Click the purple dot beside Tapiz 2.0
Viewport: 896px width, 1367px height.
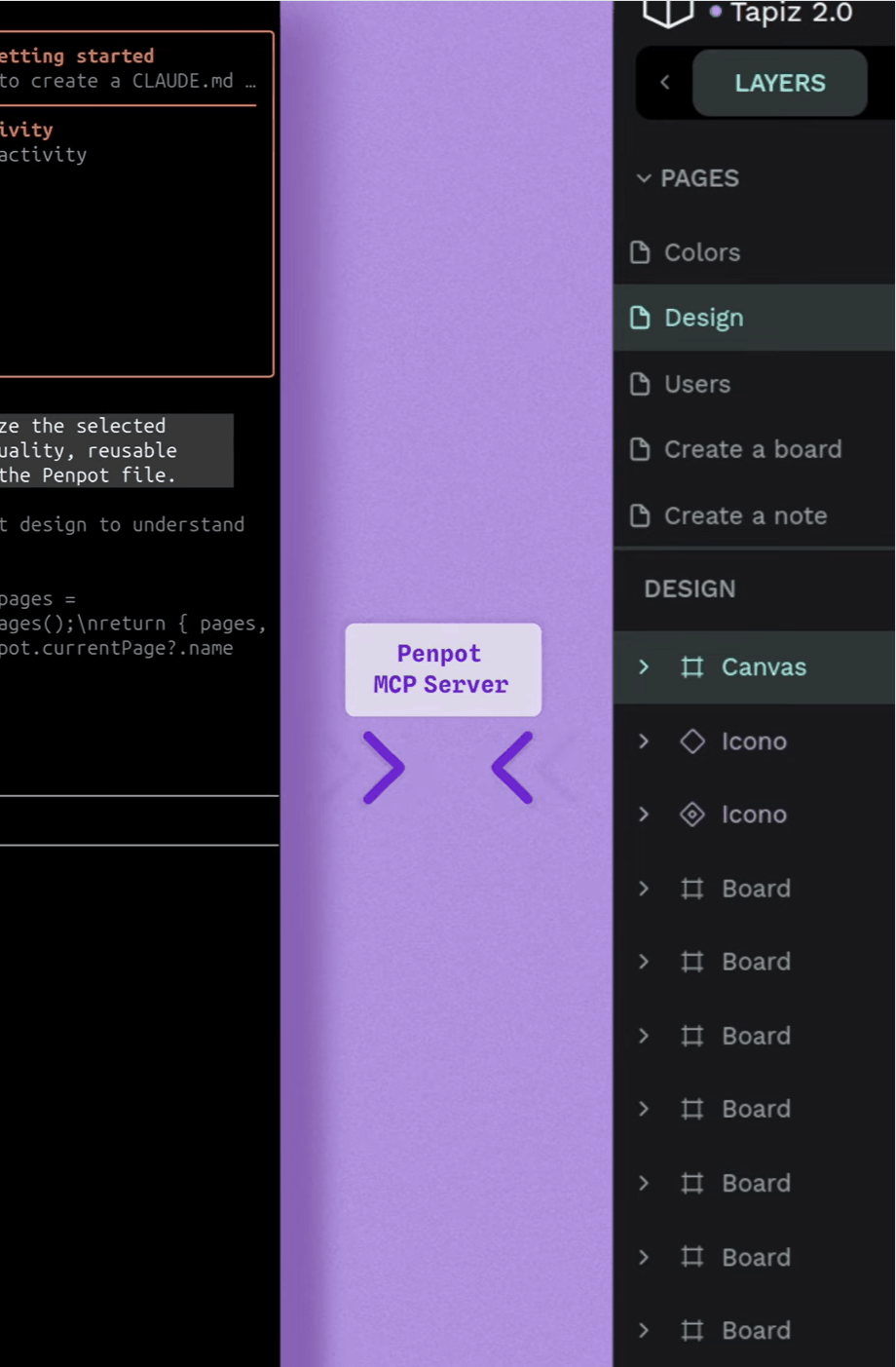pyautogui.click(x=716, y=12)
